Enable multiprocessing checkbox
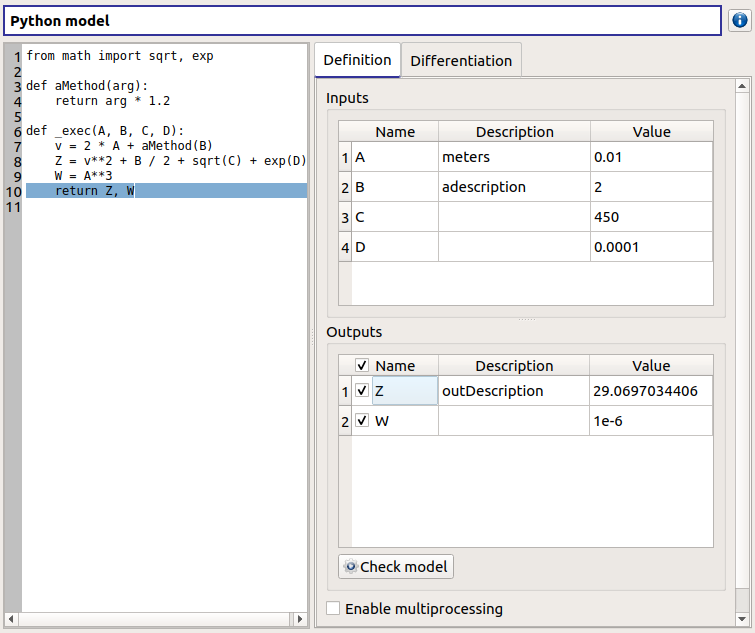This screenshot has height=633, width=755. 333,609
